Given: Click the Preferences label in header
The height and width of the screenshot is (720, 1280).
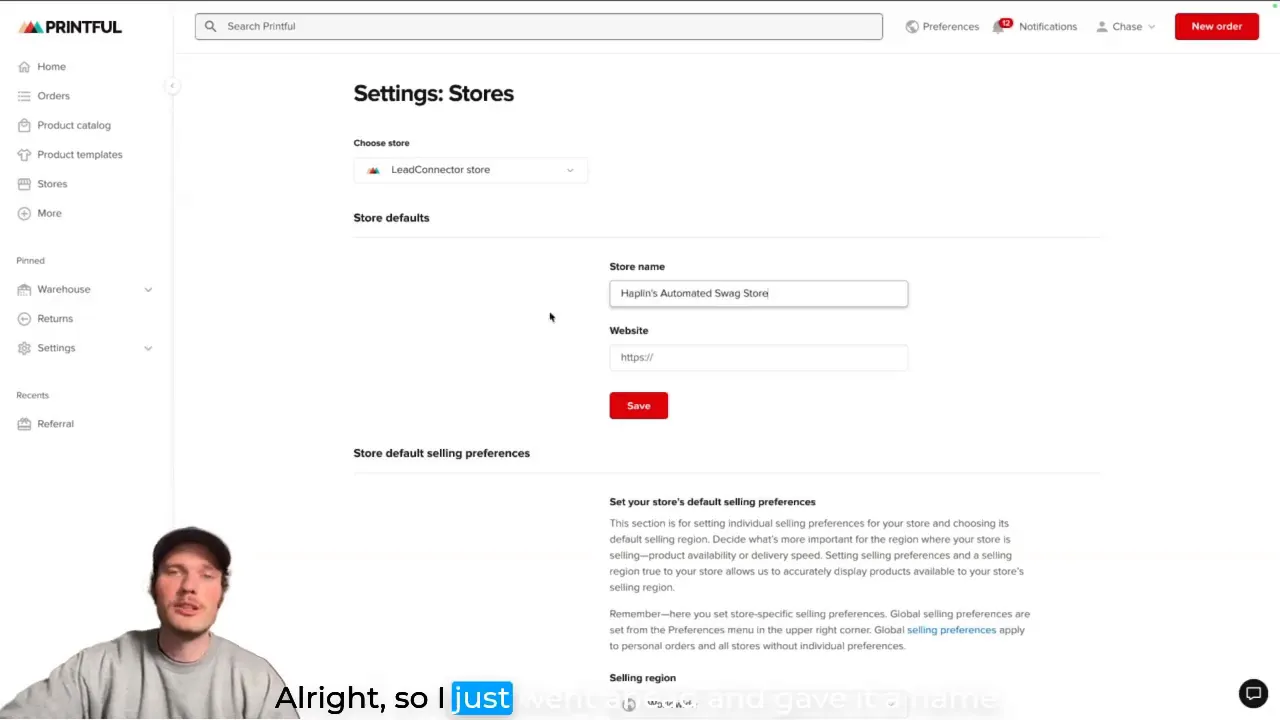Looking at the screenshot, I should [950, 27].
